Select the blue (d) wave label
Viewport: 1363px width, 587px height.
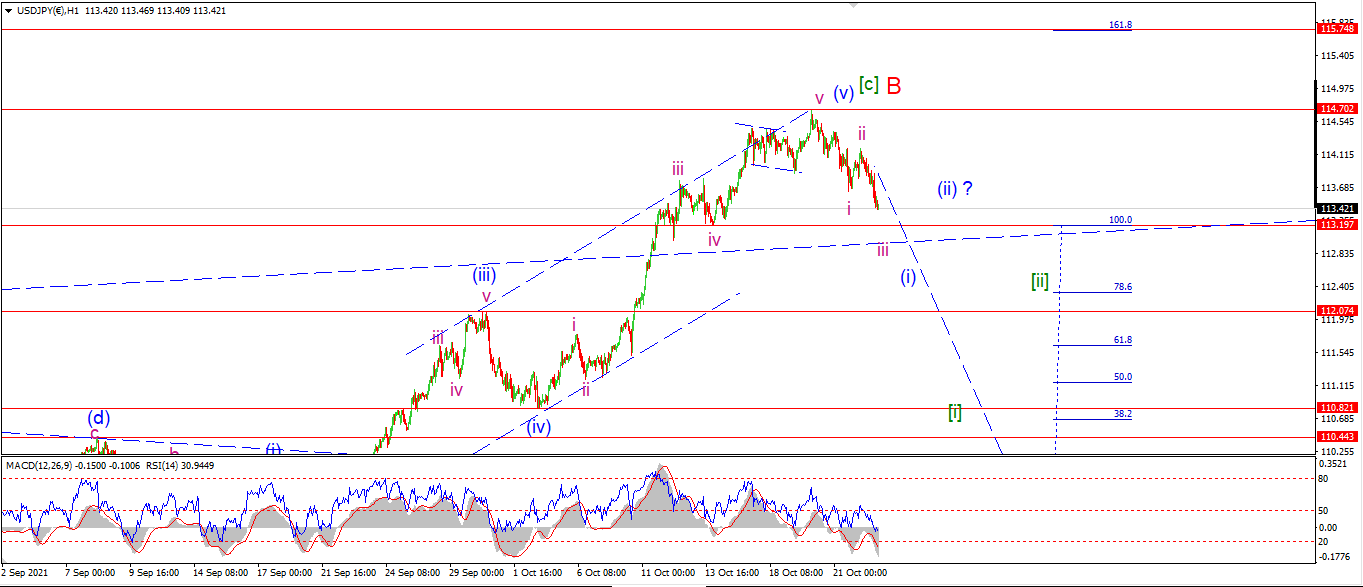tap(98, 417)
